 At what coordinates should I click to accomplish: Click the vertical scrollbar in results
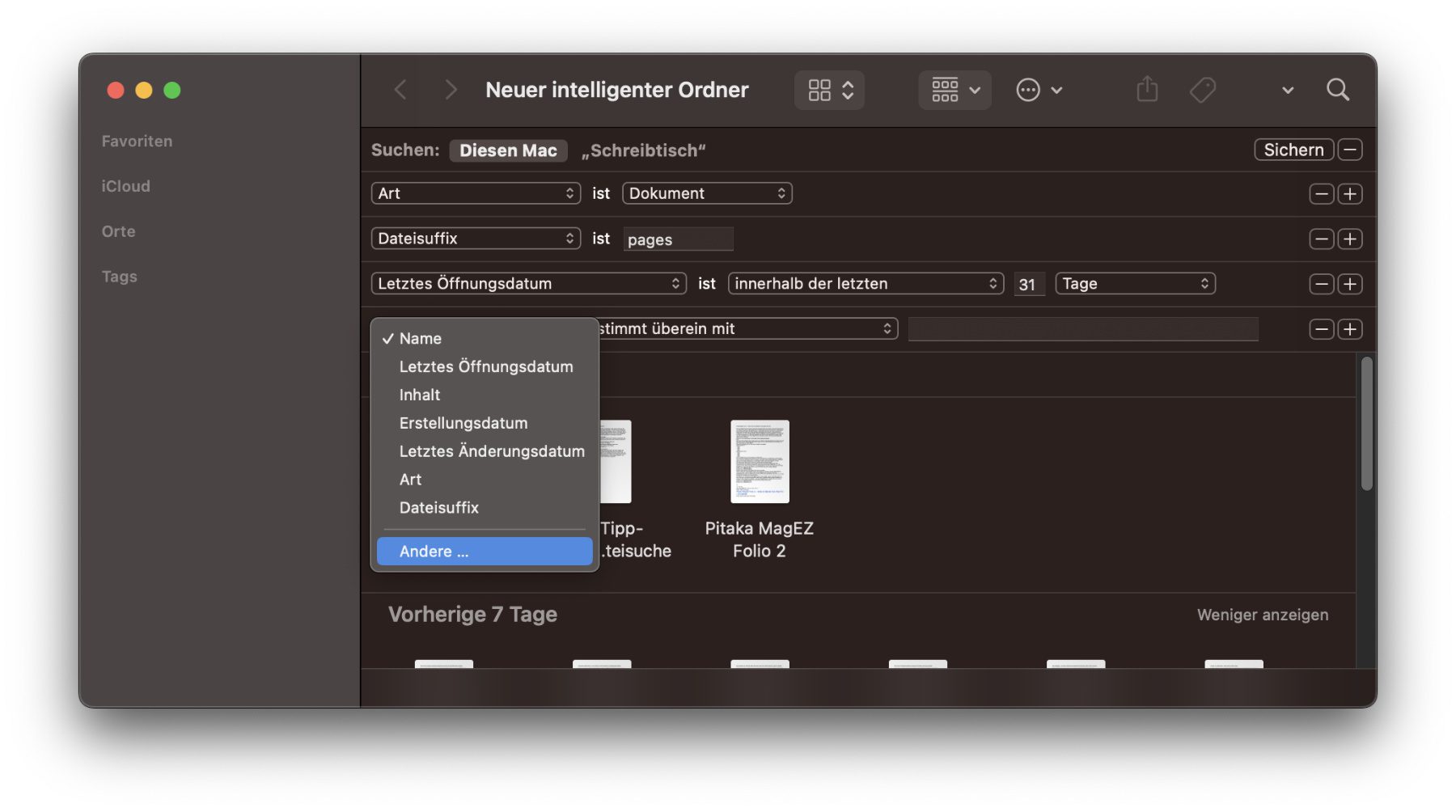click(x=1366, y=425)
